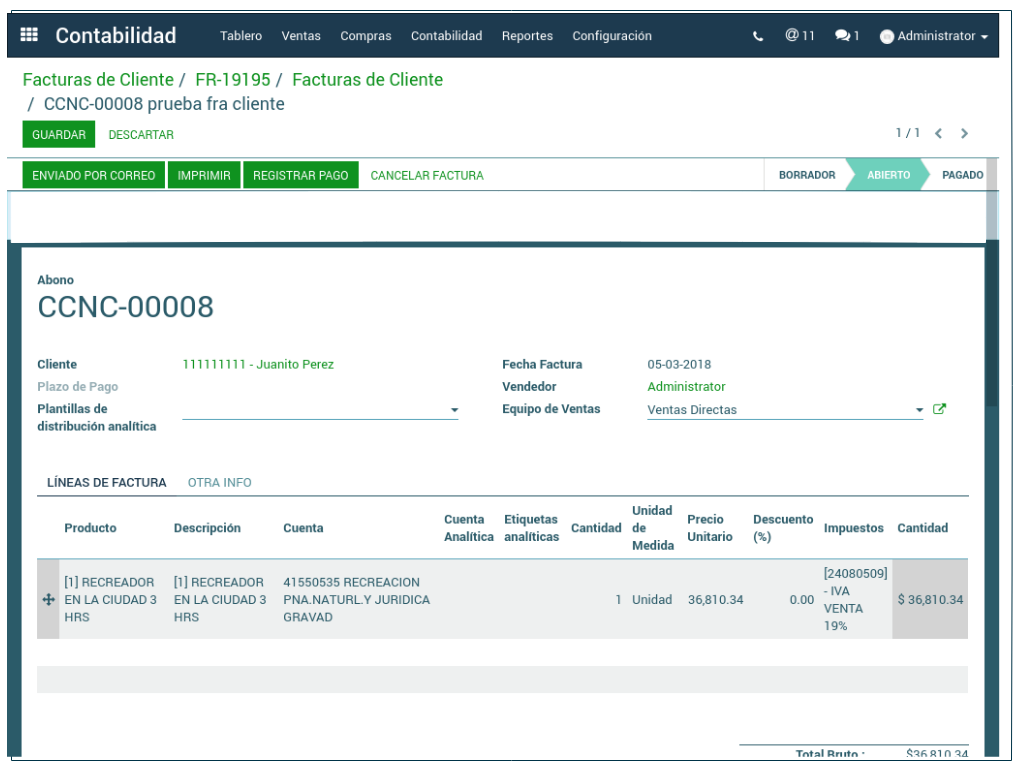Click Registrar Pago button
This screenshot has height=767, width=1023.
click(x=300, y=175)
